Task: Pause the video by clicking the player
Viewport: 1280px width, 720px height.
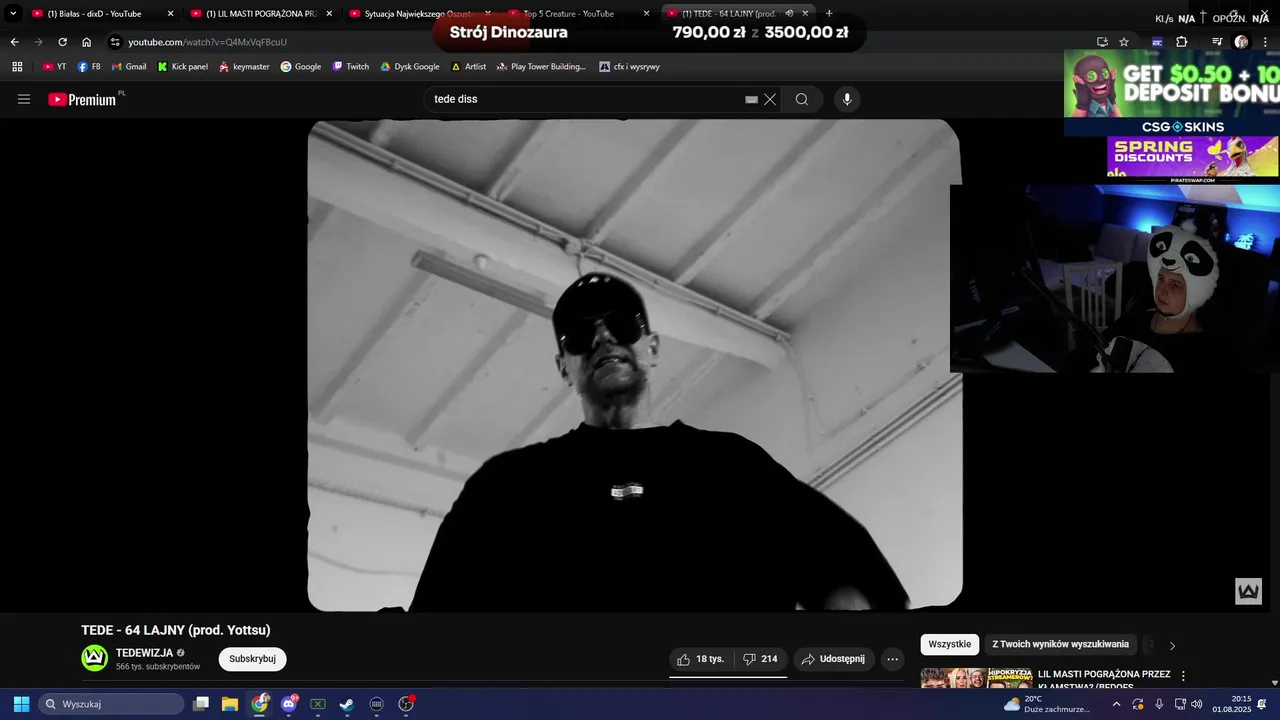Action: coord(634,365)
